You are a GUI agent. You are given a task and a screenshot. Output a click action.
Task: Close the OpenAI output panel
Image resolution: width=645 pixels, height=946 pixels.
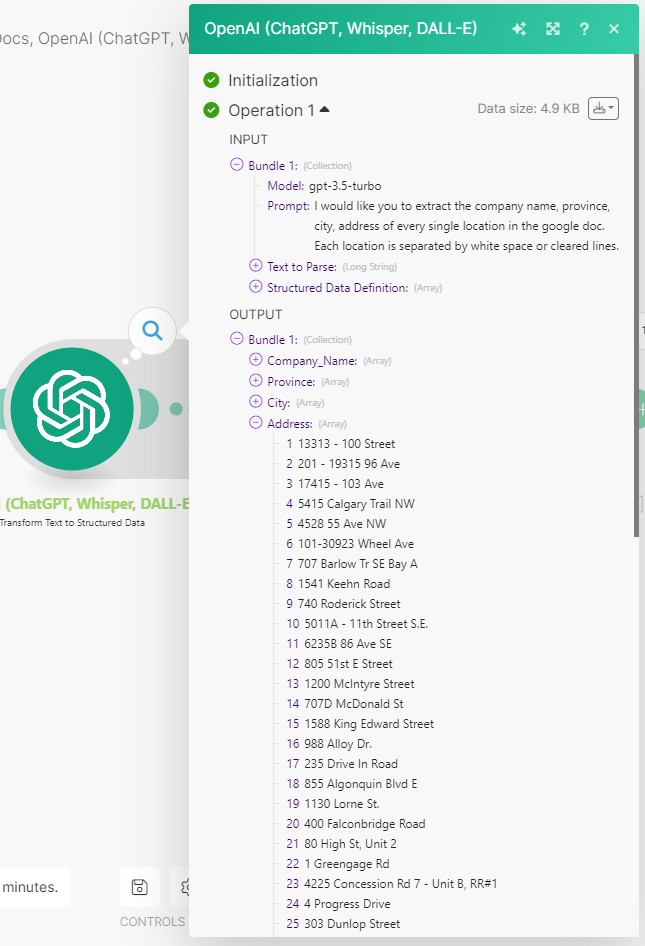(614, 28)
